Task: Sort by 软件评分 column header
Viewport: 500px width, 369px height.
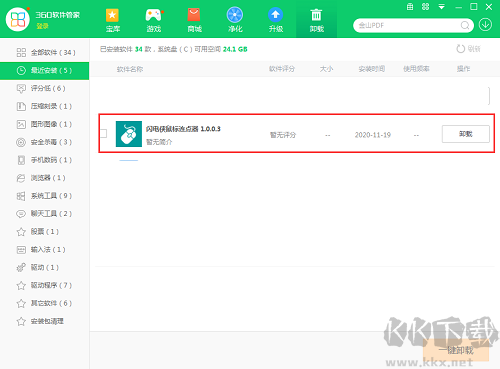Action: tap(282, 69)
